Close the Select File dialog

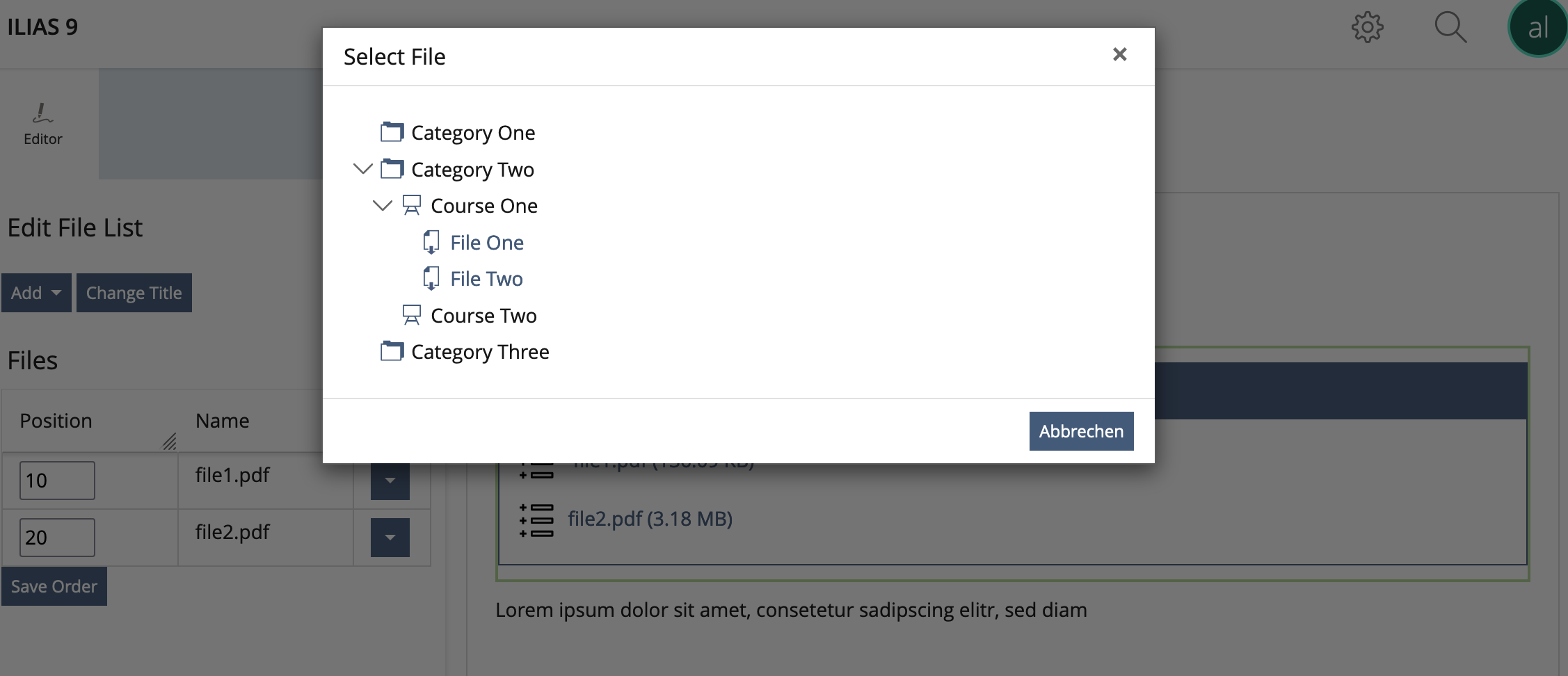coord(1119,54)
